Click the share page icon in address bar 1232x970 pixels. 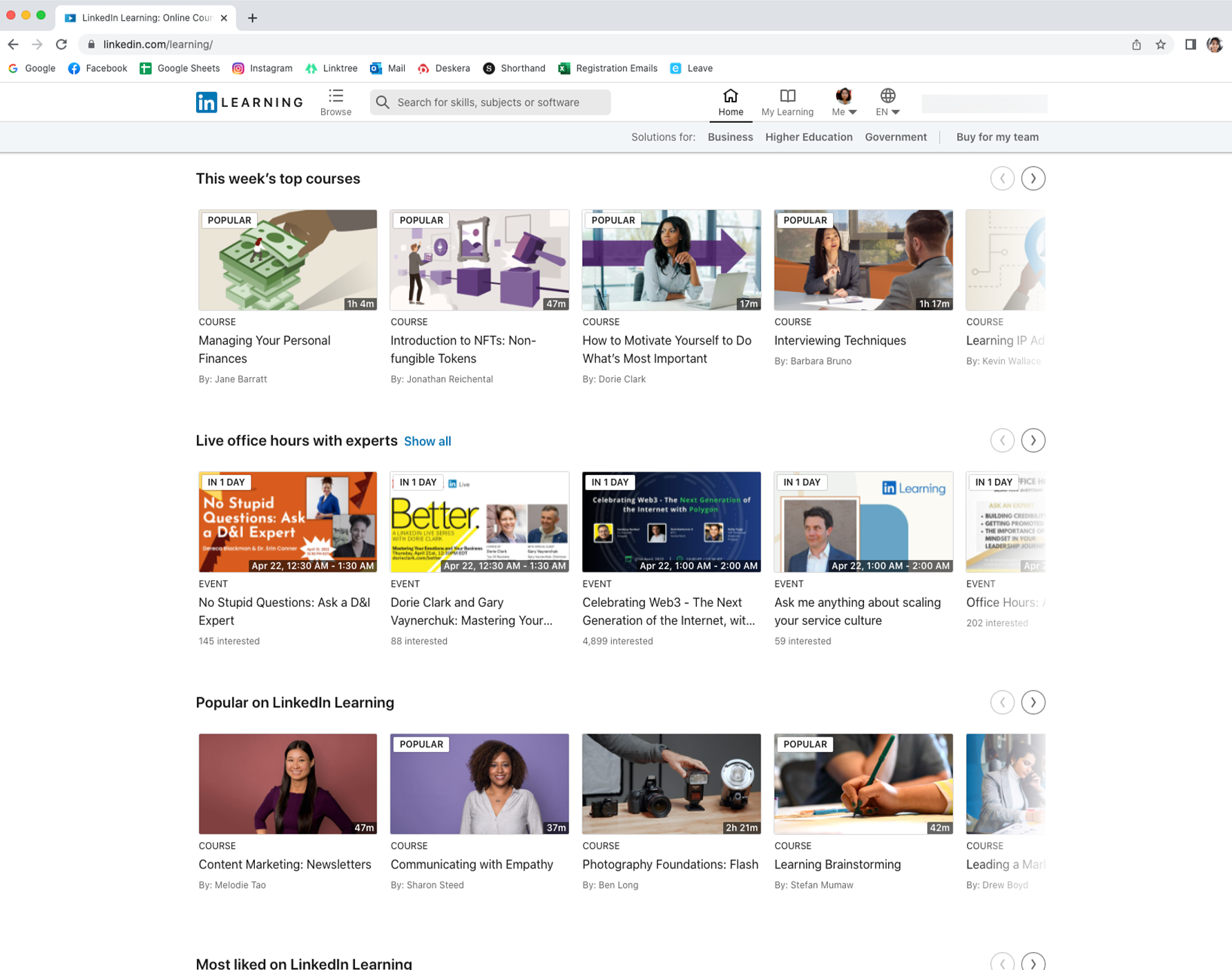1136,44
